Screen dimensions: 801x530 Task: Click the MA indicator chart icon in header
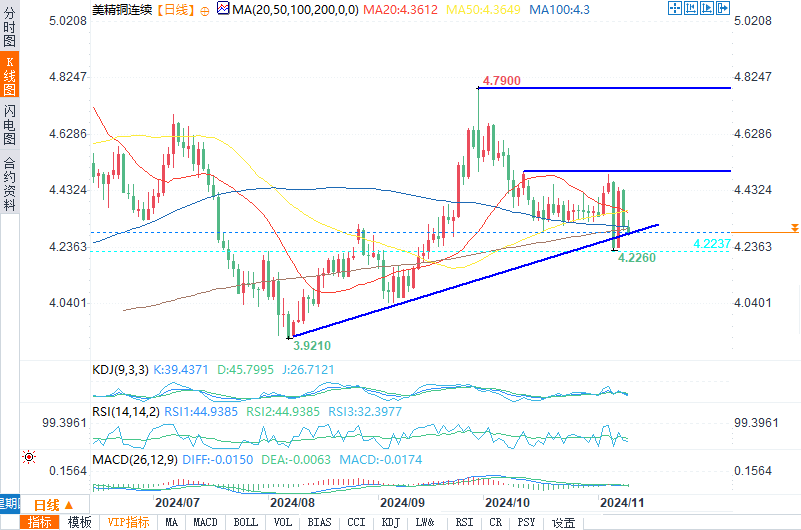pyautogui.click(x=223, y=9)
